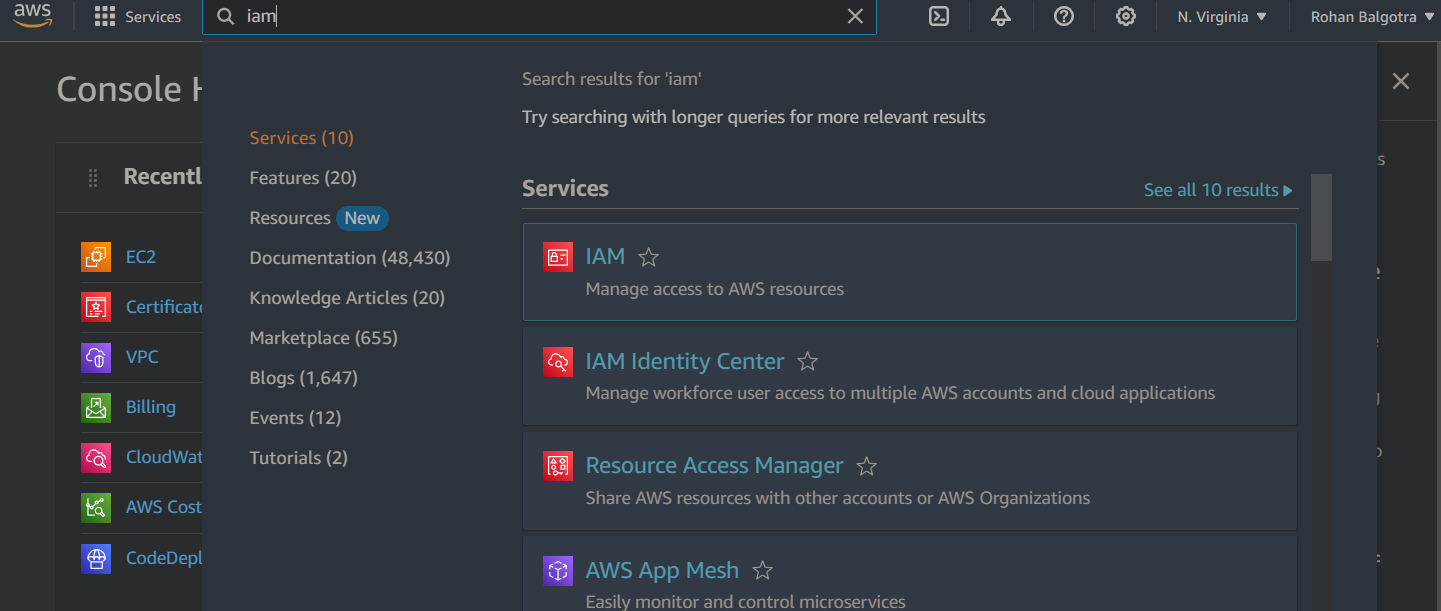Open the IAM service link

click(x=605, y=257)
